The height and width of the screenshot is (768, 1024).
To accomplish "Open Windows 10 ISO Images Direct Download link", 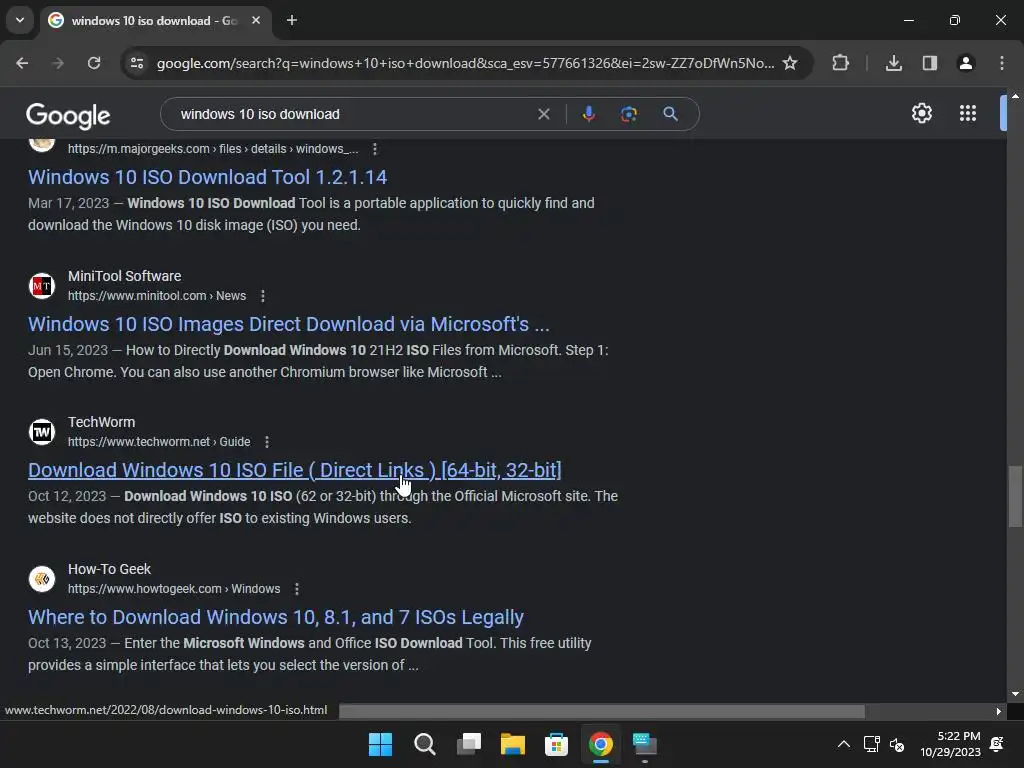I will pyautogui.click(x=289, y=324).
